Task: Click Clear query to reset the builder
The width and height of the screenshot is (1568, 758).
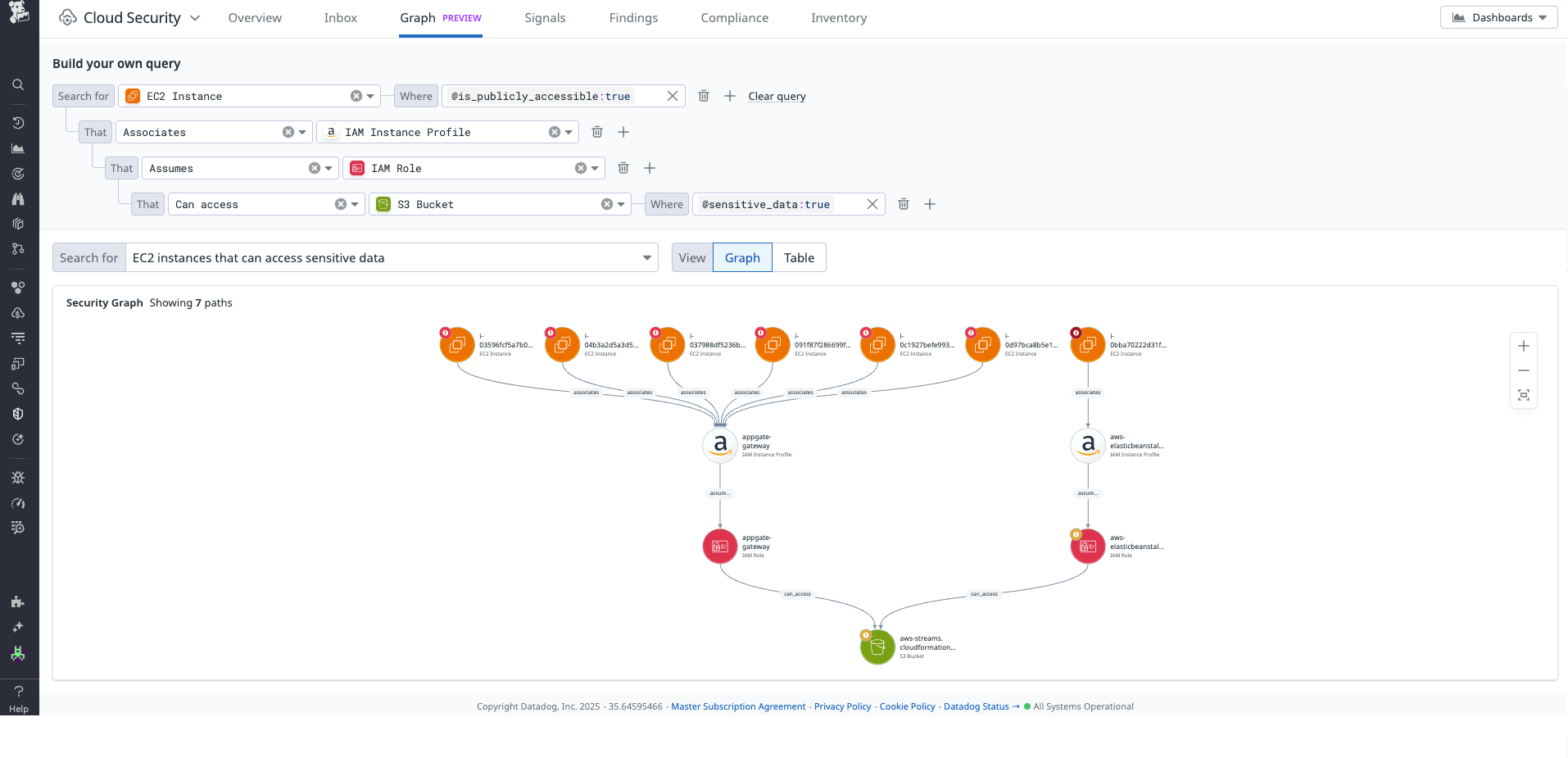Action: click(x=776, y=96)
